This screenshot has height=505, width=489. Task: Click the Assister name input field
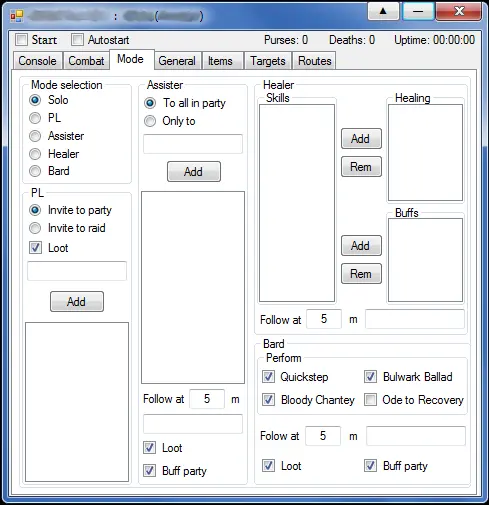click(193, 144)
